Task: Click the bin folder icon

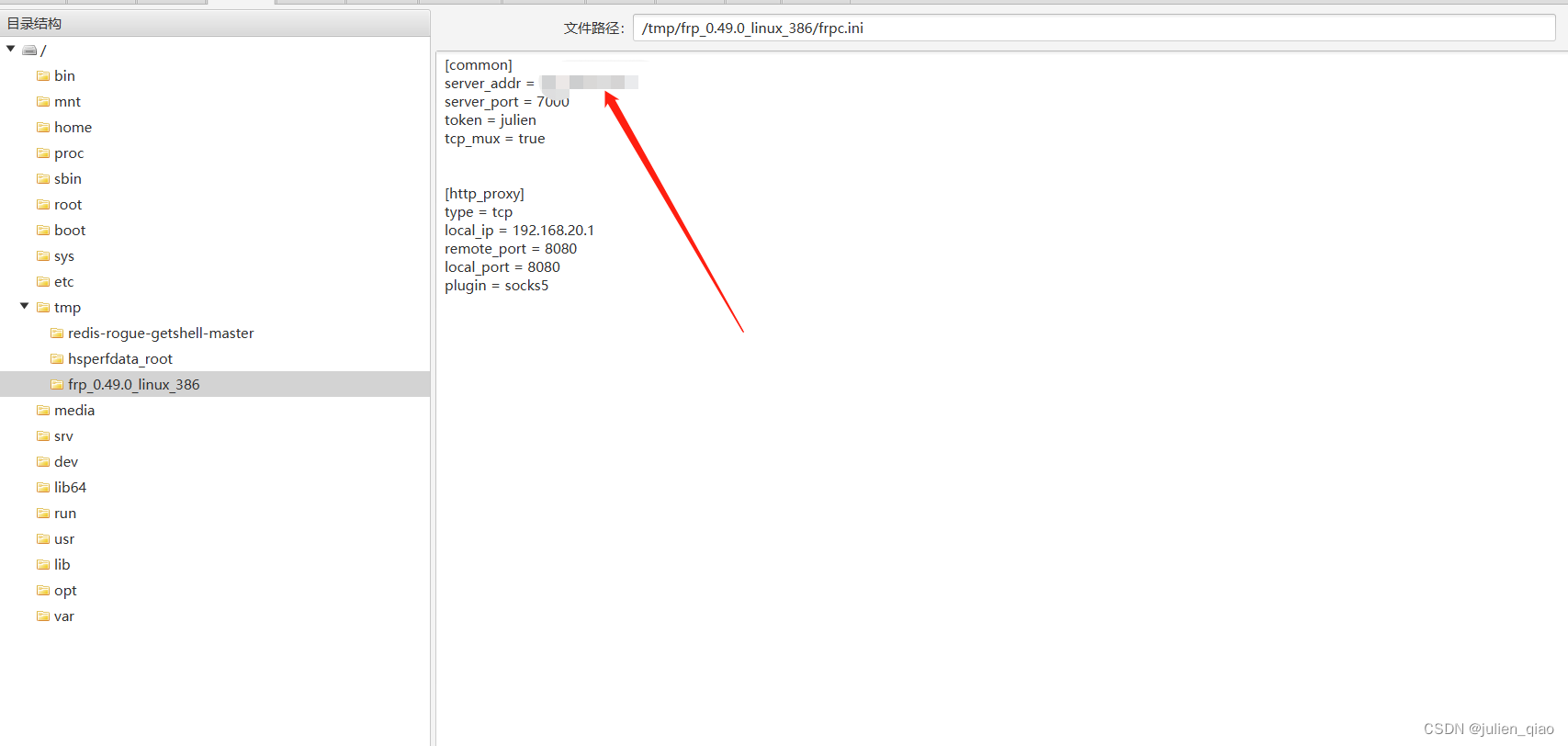Action: pyautogui.click(x=43, y=76)
